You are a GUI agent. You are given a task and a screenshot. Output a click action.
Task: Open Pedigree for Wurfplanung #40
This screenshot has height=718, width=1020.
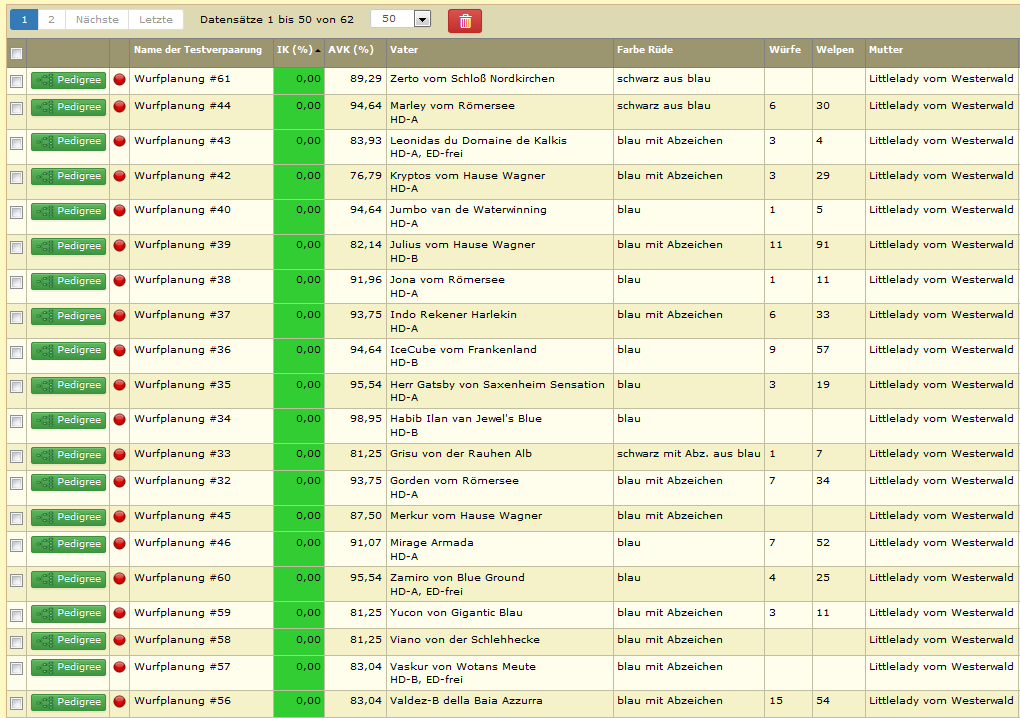(x=68, y=211)
